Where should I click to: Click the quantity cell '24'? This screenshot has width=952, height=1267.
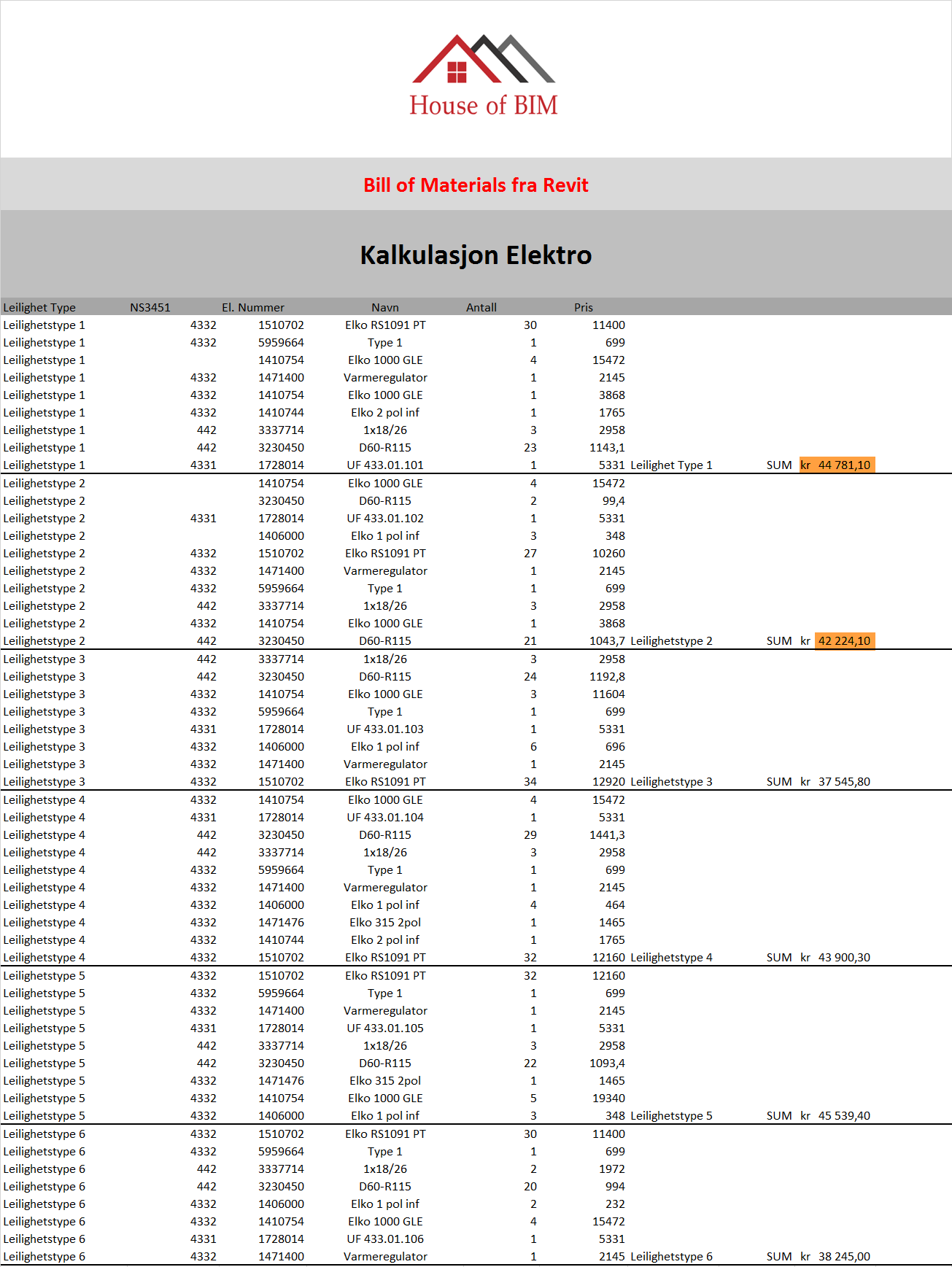pos(530,676)
